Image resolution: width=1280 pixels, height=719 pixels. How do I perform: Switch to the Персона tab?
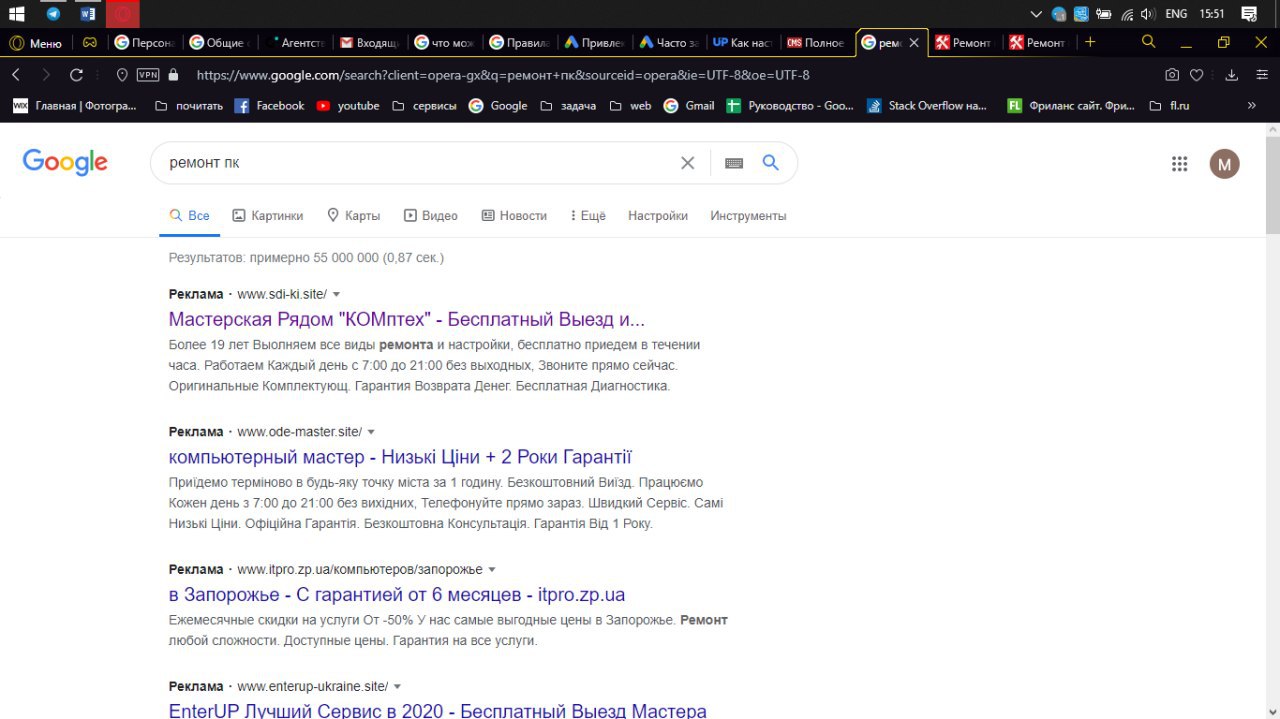click(144, 43)
